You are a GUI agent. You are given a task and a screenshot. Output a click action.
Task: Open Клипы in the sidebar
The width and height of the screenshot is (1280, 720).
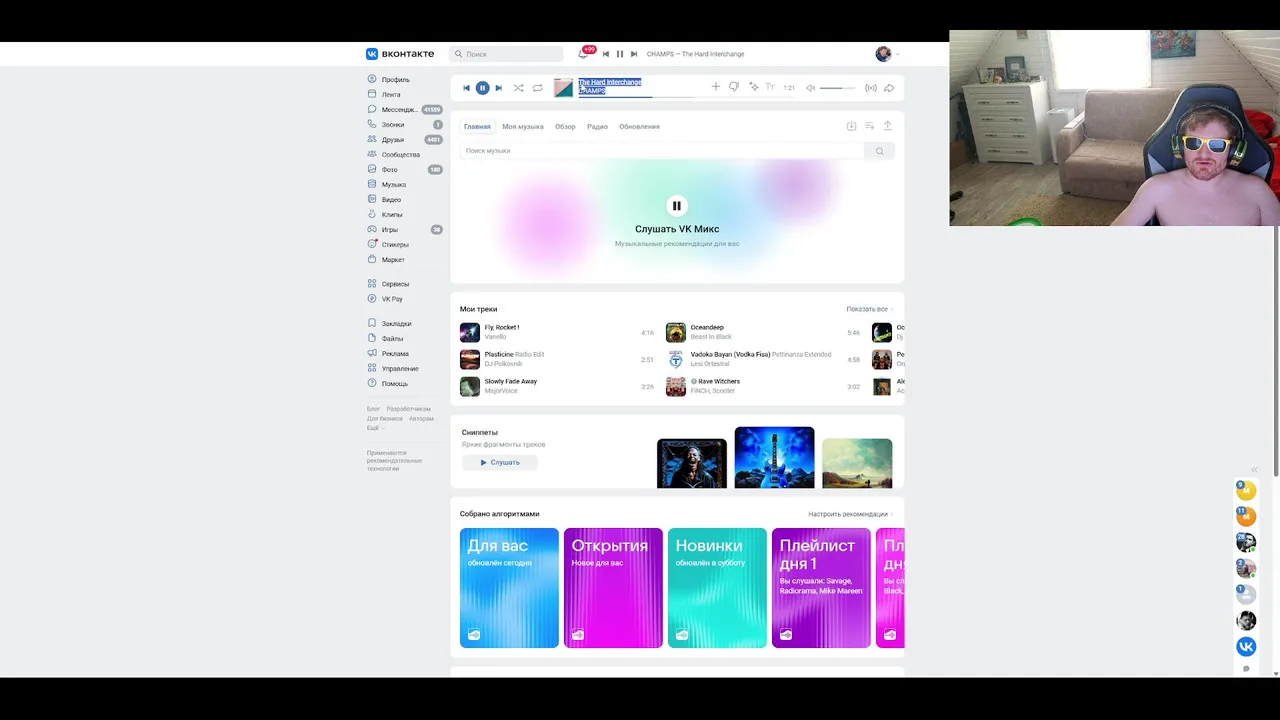pos(392,215)
